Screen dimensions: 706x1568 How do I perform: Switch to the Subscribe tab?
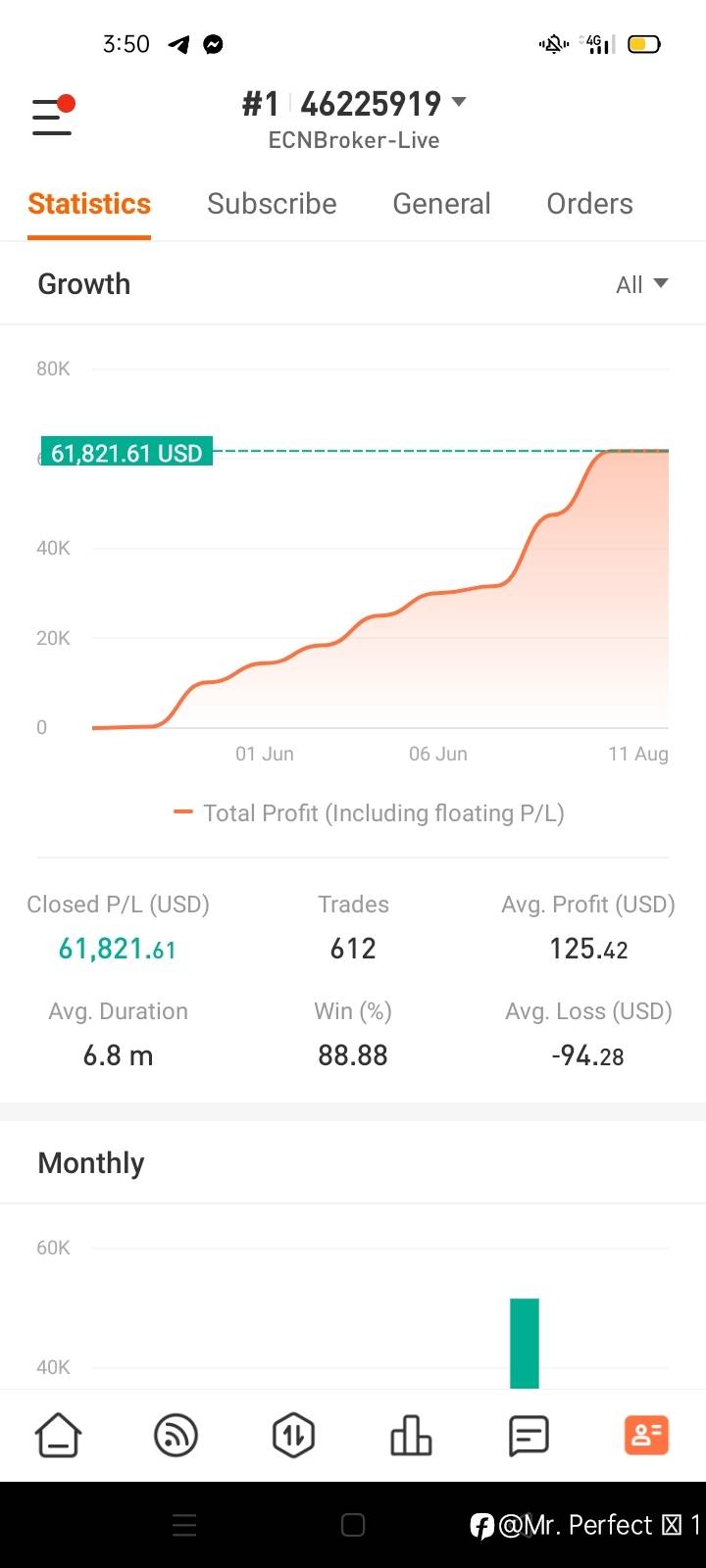[x=272, y=204]
